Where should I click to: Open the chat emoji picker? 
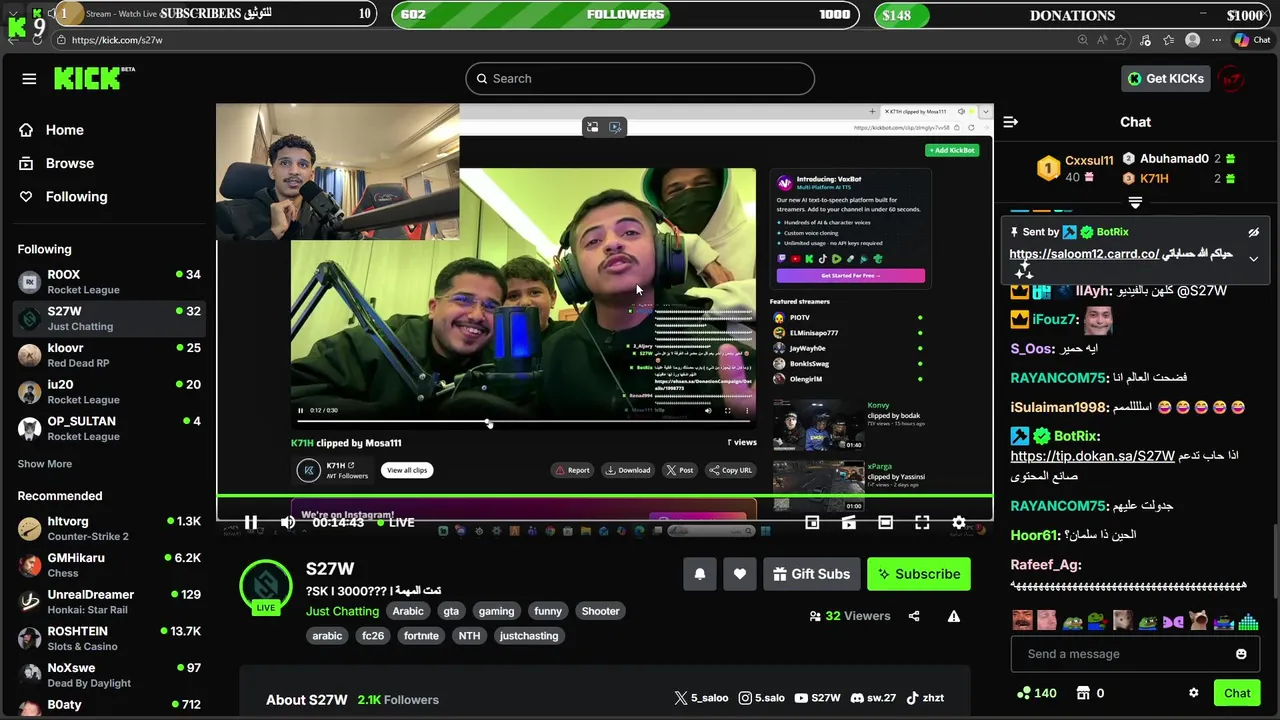tap(1241, 654)
